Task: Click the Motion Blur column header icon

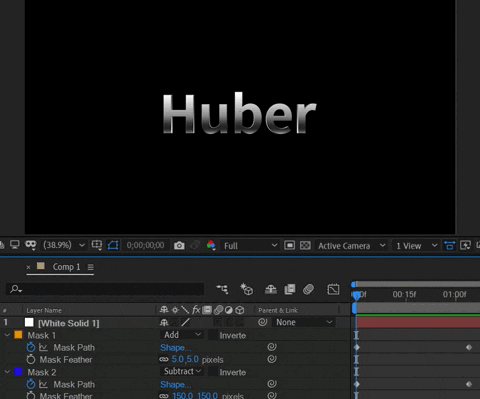Action: coord(218,310)
